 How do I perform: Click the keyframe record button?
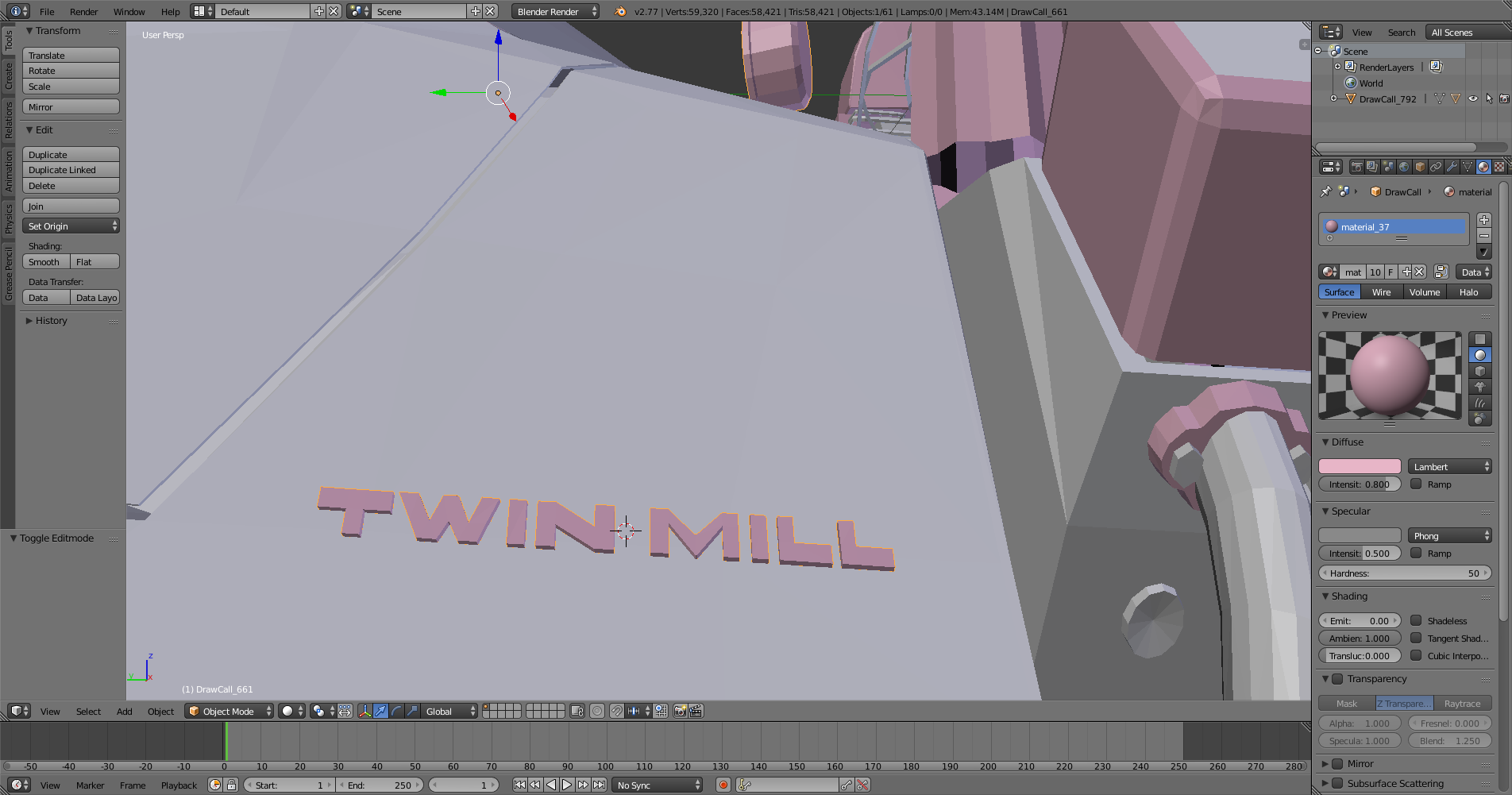[723, 785]
